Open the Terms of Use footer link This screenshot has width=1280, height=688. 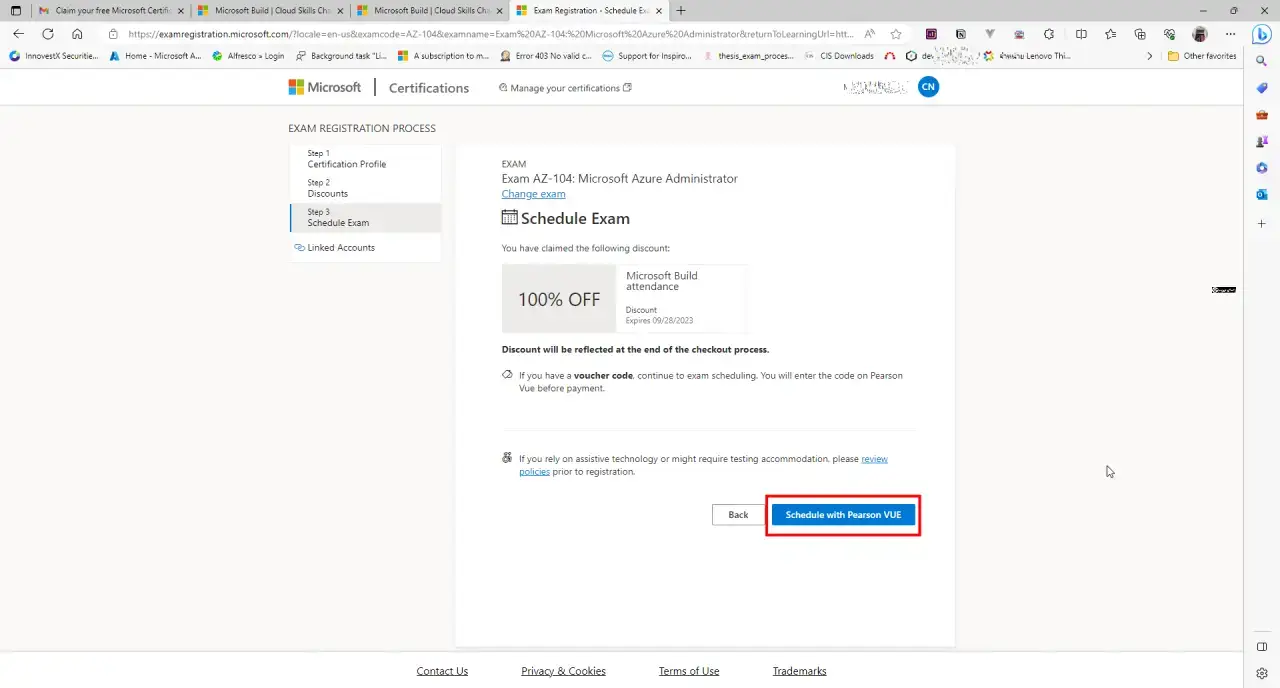689,671
